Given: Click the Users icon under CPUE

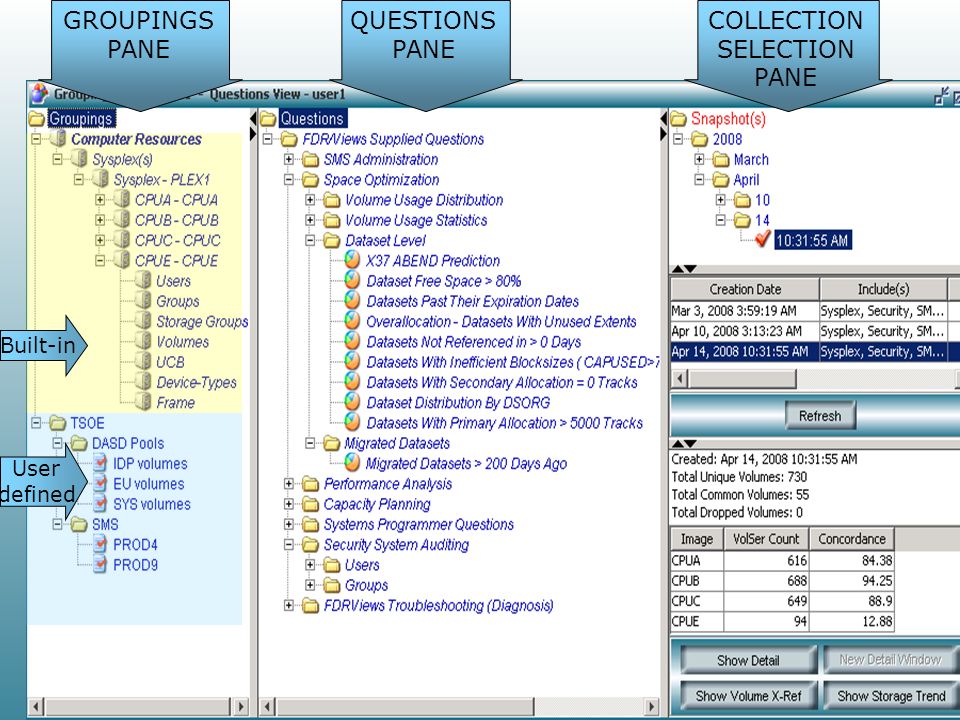Looking at the screenshot, I should click(144, 280).
